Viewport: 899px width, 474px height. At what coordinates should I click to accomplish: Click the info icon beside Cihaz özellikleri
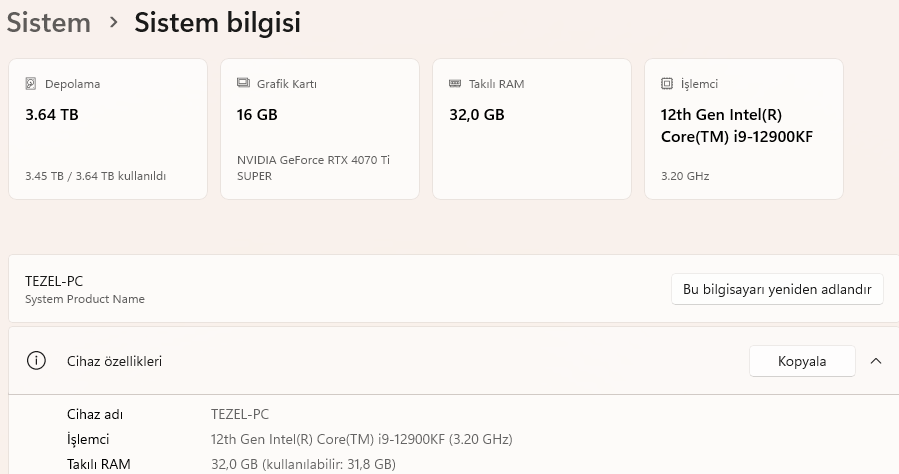(x=36, y=361)
